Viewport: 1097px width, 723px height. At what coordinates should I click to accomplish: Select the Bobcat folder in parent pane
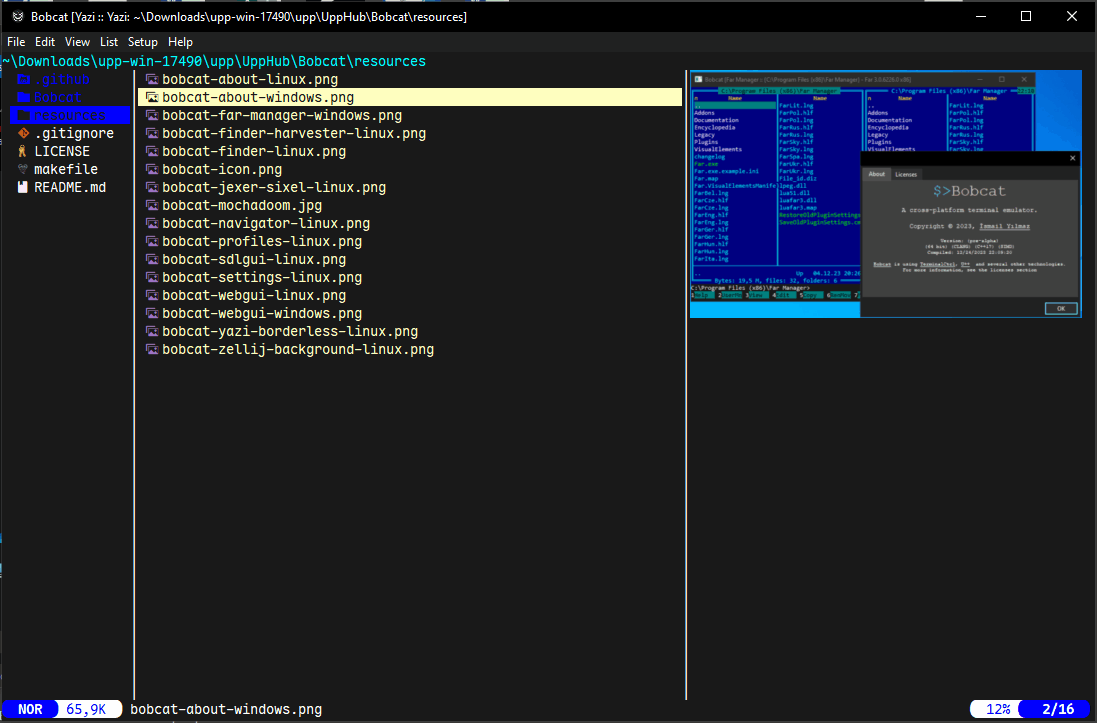(x=58, y=97)
